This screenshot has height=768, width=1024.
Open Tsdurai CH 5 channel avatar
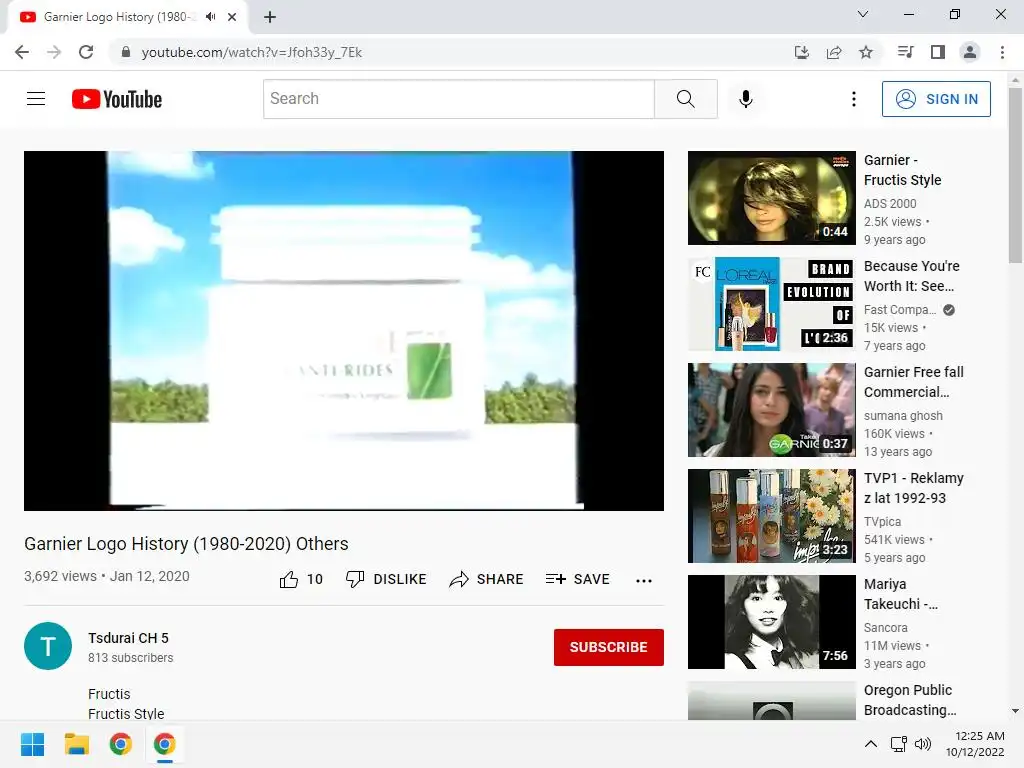coord(48,646)
